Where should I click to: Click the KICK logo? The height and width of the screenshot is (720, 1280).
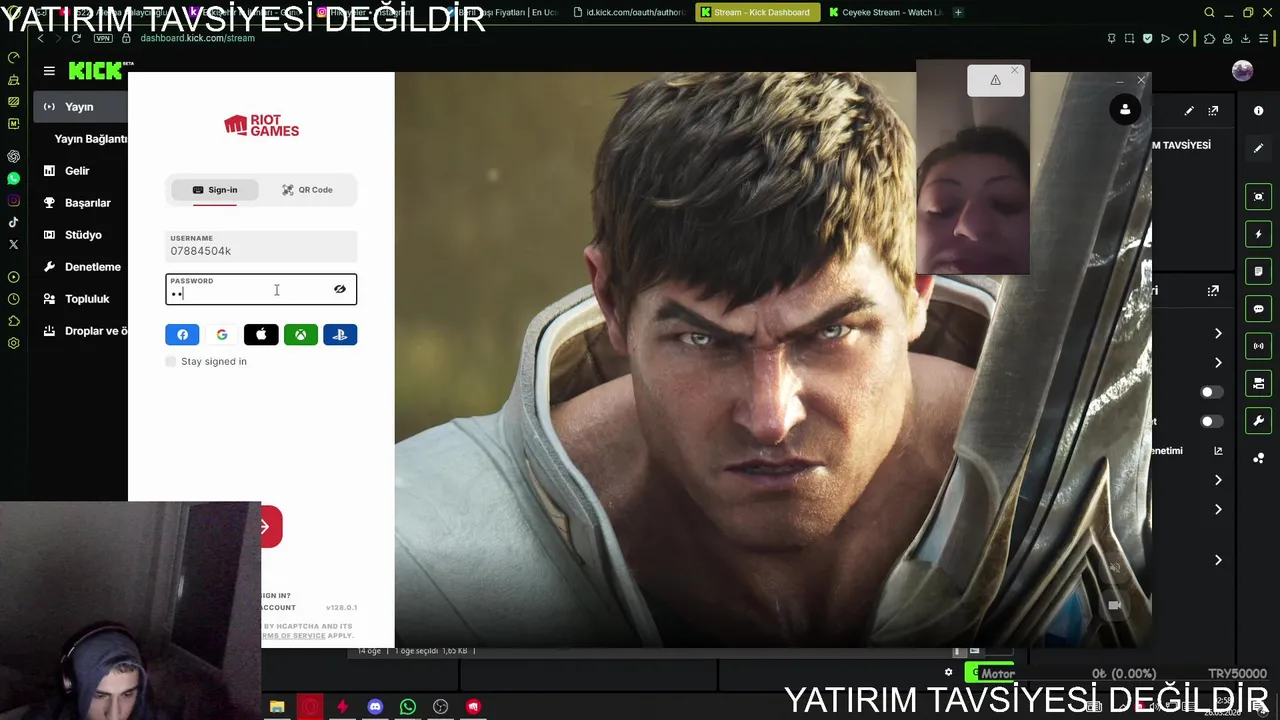[96, 70]
